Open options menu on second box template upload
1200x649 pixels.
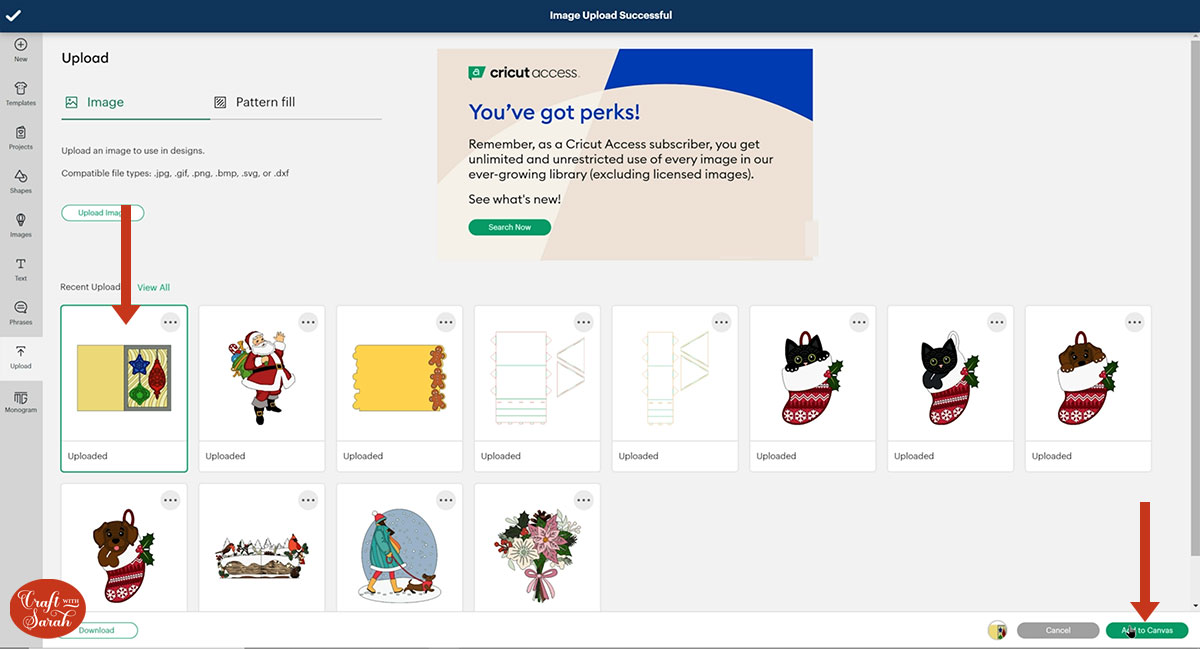tap(722, 322)
